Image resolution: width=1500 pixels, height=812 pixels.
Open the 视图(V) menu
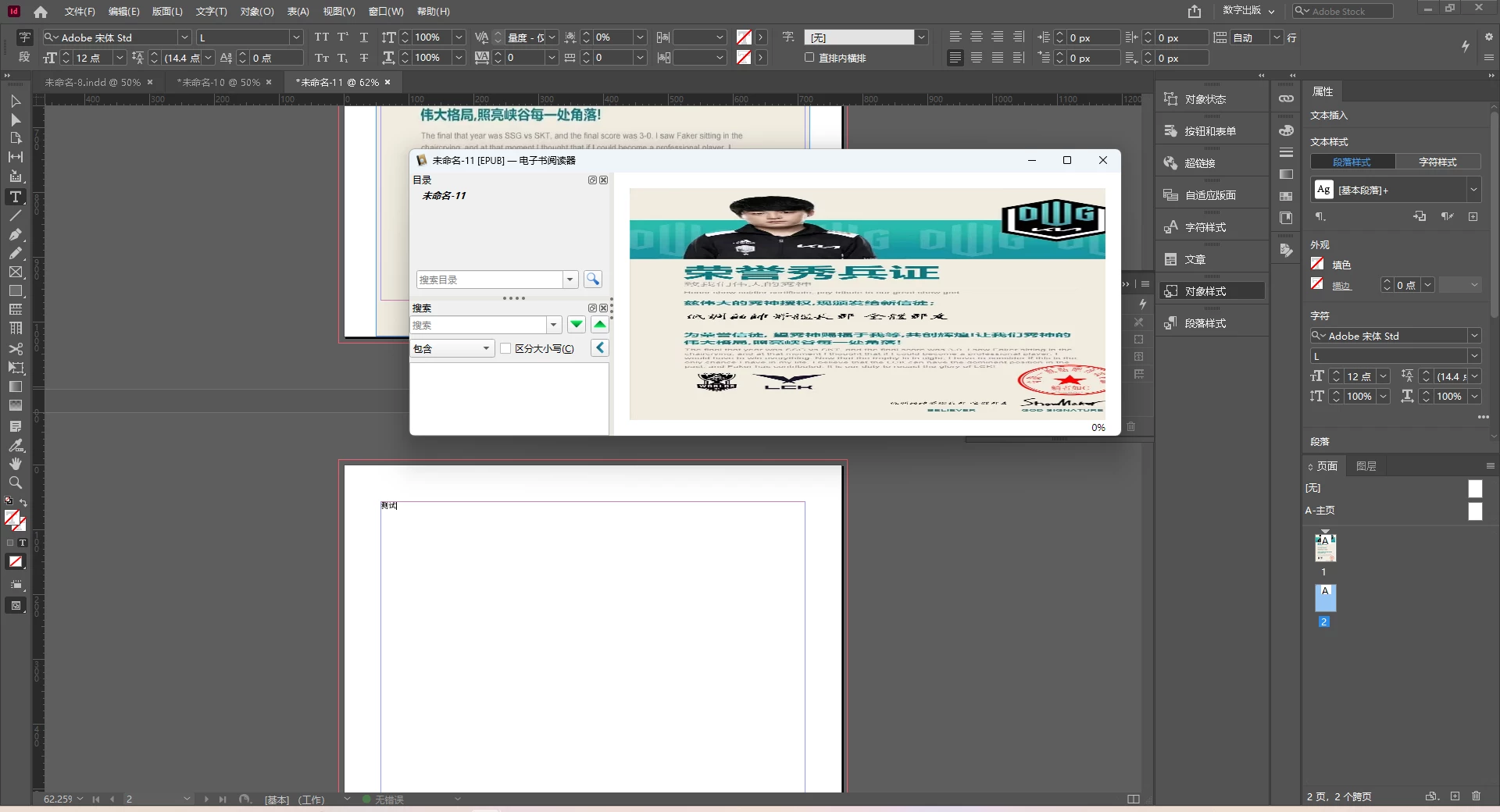point(339,12)
